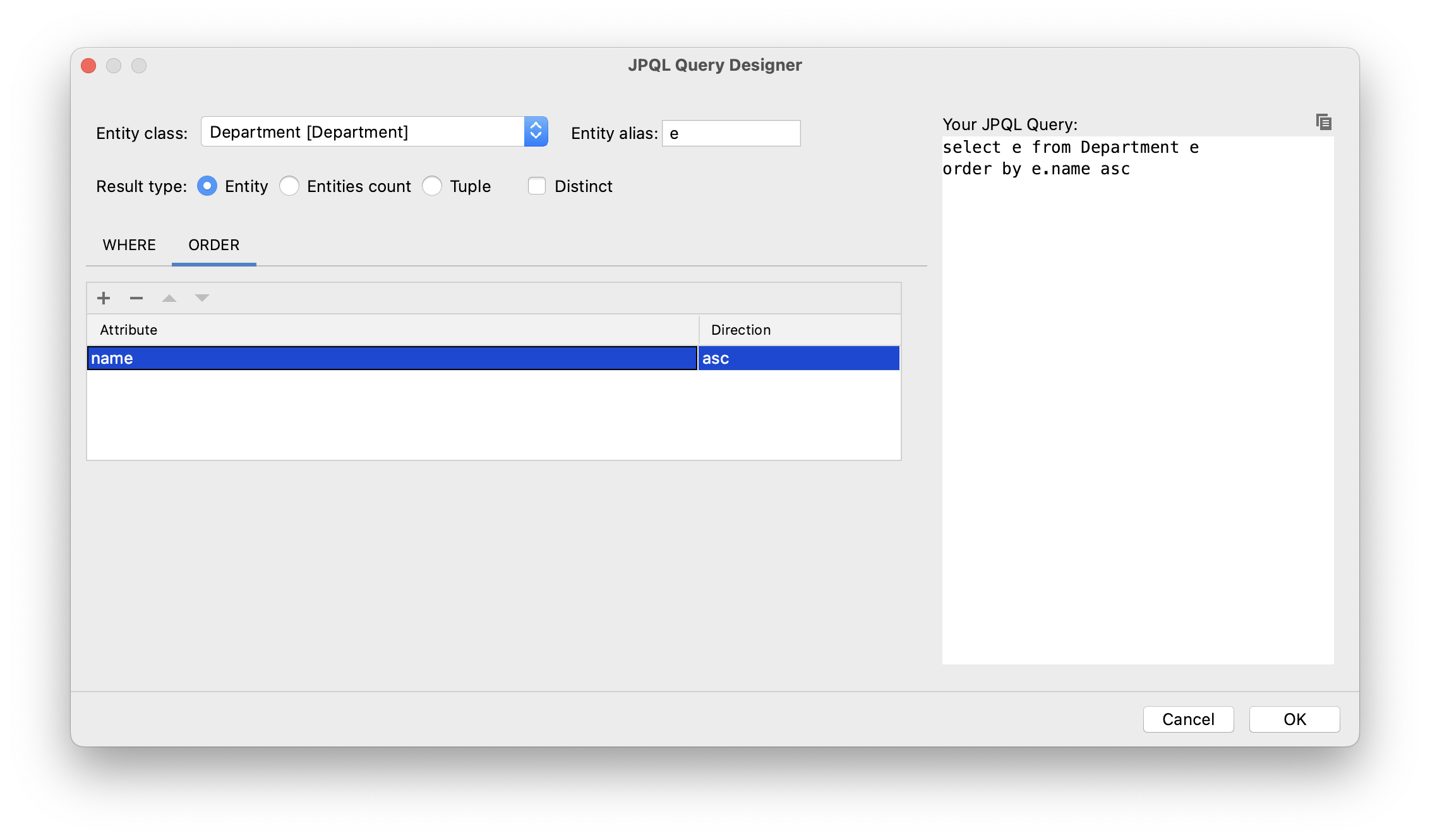Cancel the query designer dialog
Screen dimensions: 1430x840
pyautogui.click(x=1188, y=719)
